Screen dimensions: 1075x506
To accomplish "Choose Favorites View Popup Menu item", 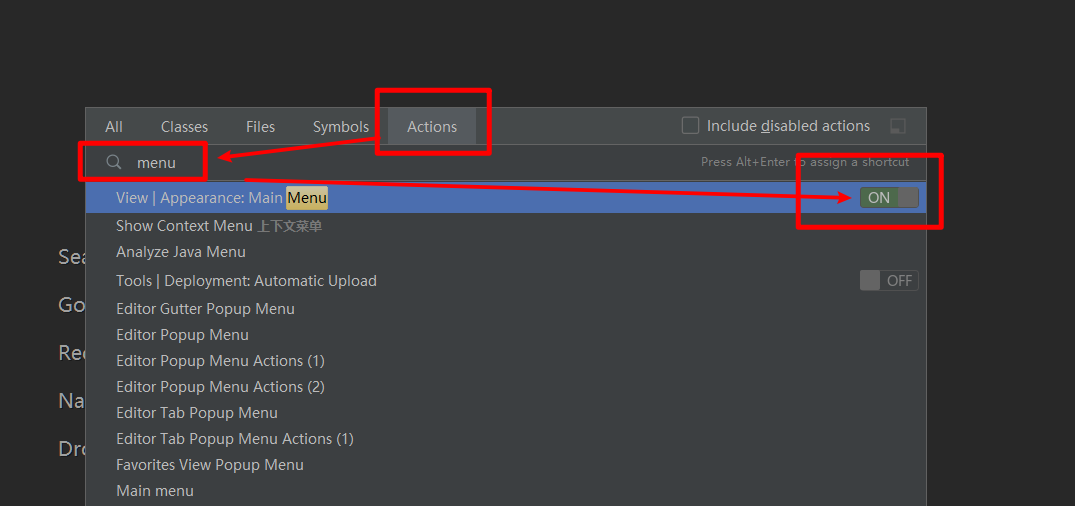I will [x=209, y=465].
